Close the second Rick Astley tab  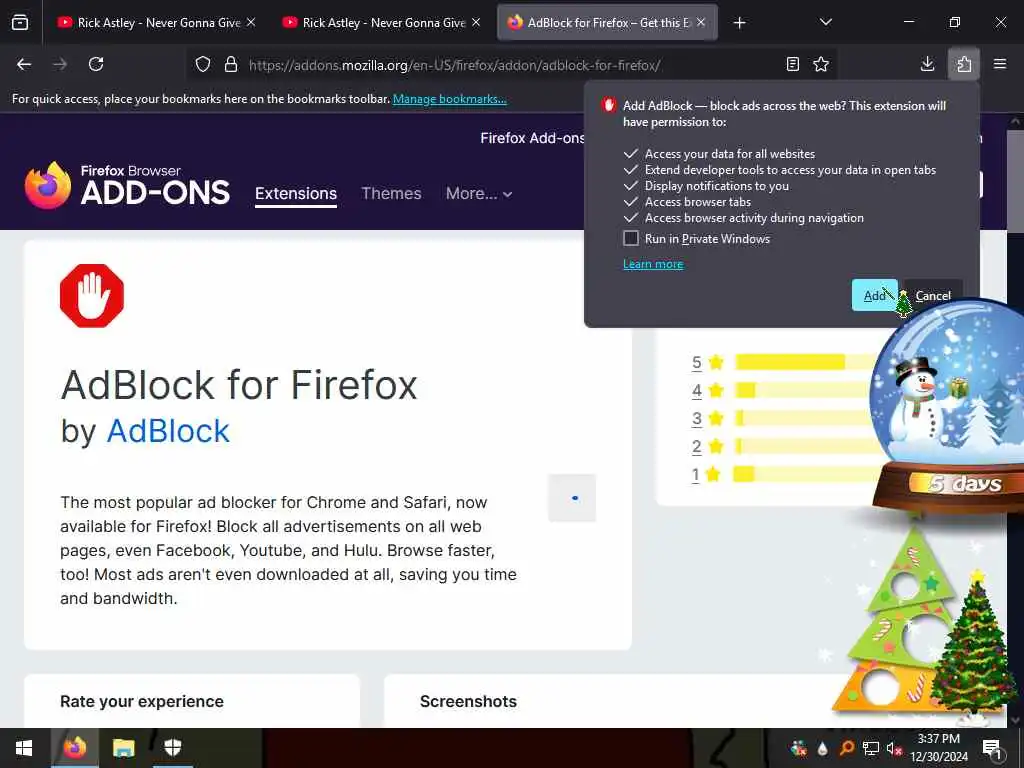[x=476, y=22]
